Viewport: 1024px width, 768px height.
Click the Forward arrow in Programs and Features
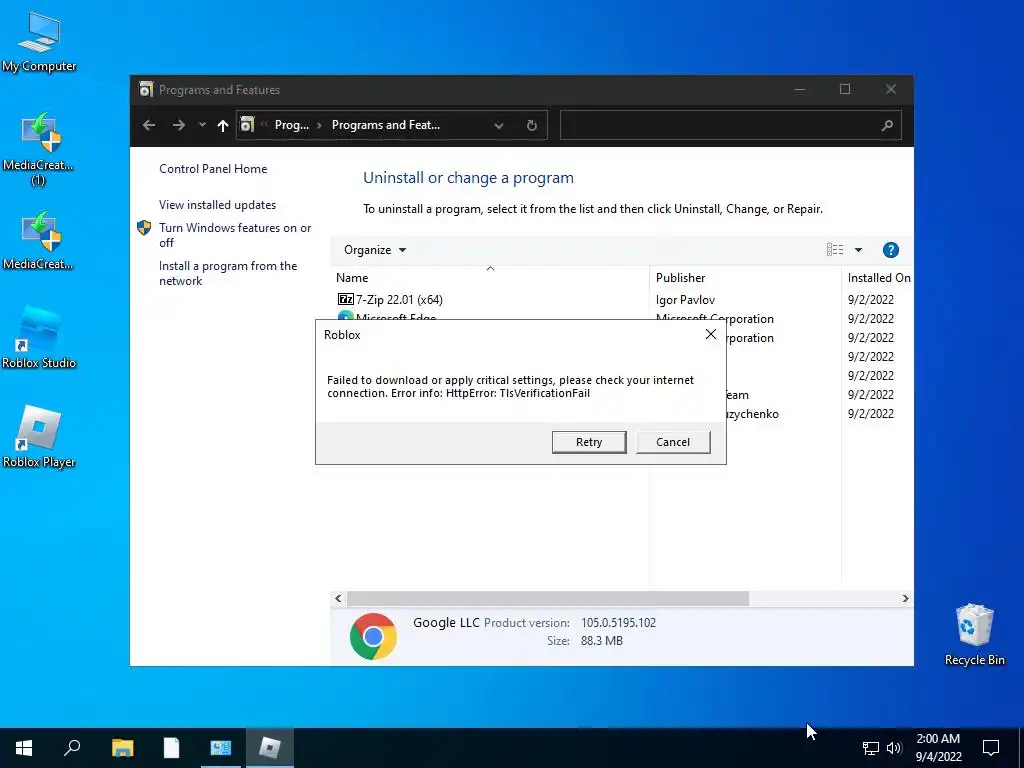178,125
